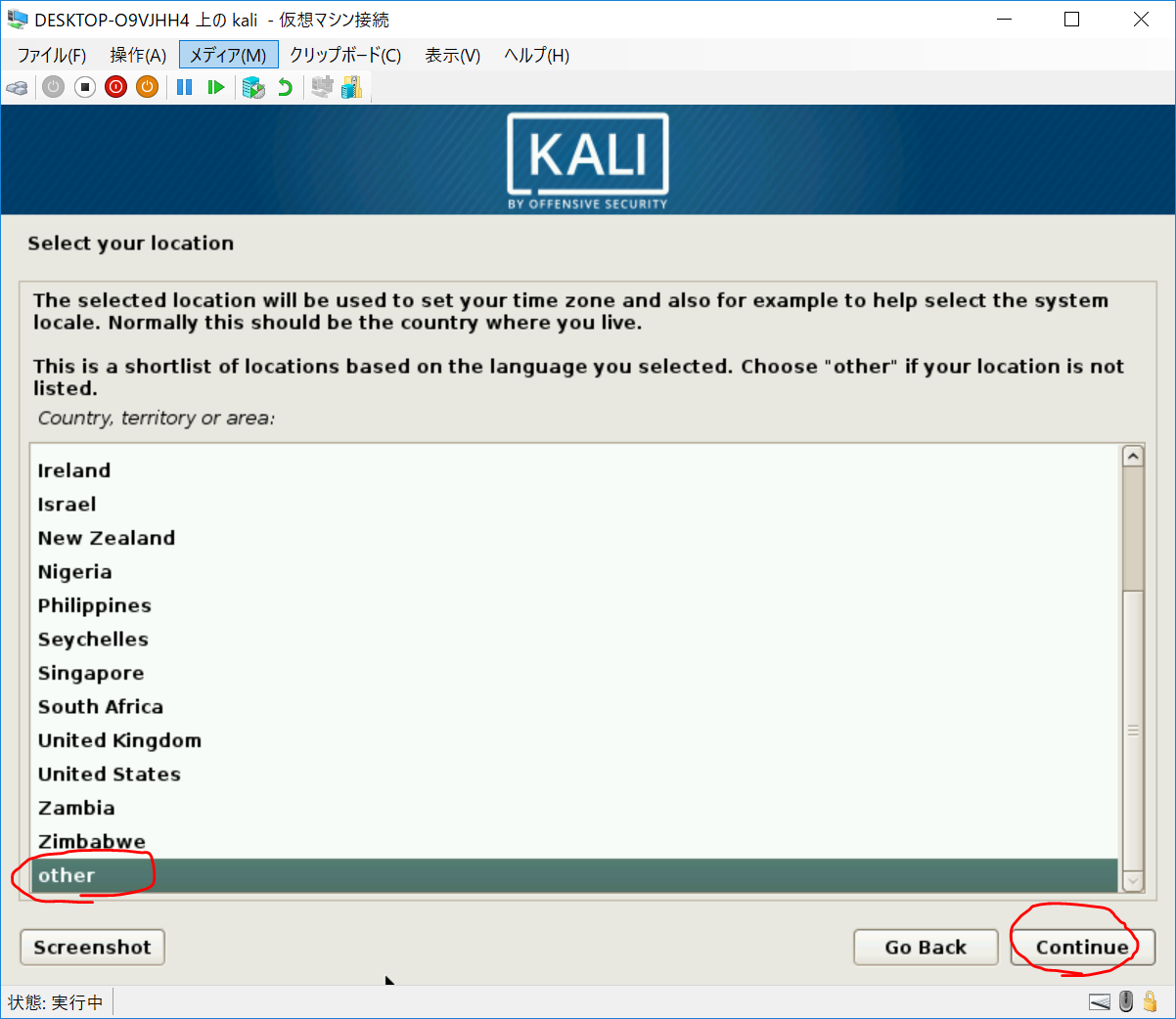The image size is (1176, 1019).
Task: Click the red Shut Down power icon
Action: (116, 87)
